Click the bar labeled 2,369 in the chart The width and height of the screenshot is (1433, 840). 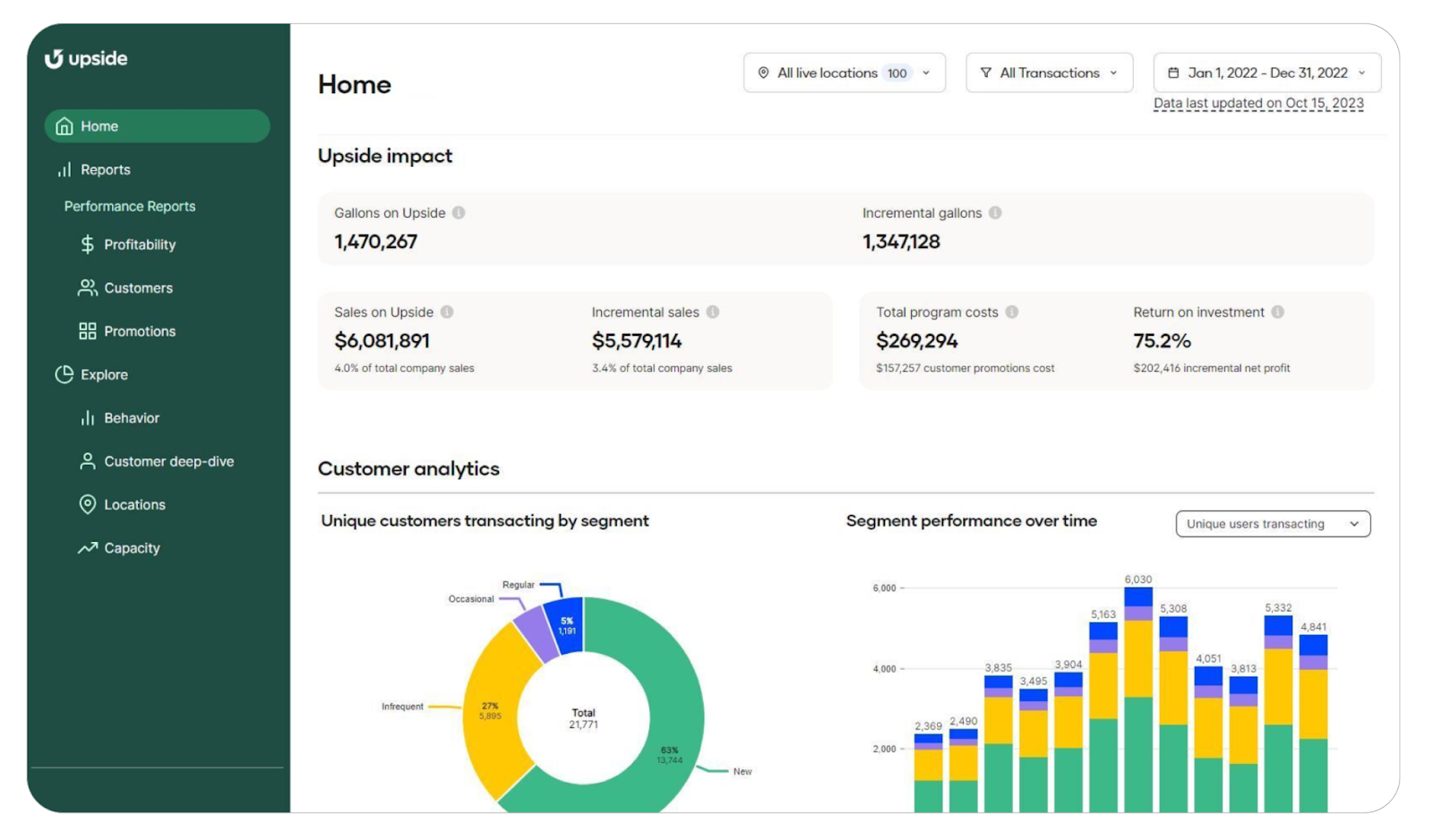(x=928, y=774)
